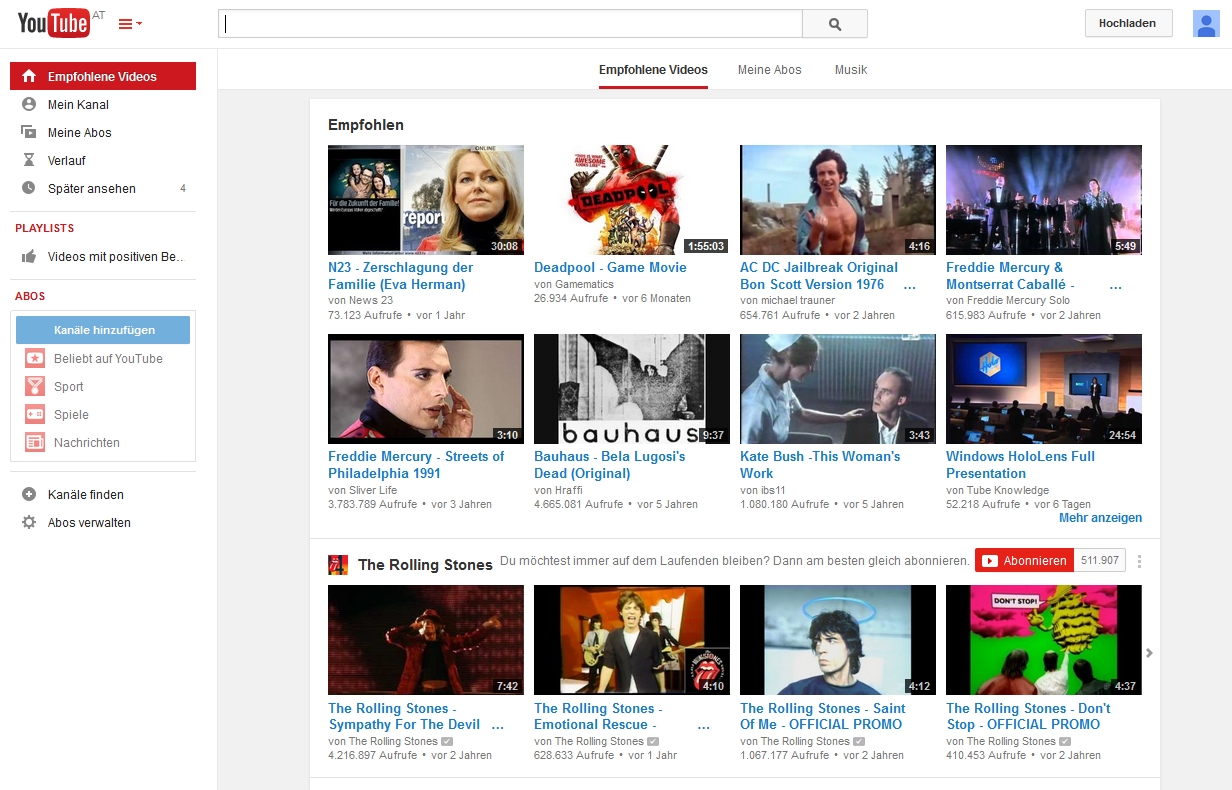Click the verified badge under Sympathy For The Devil
This screenshot has height=790, width=1232.
446,742
